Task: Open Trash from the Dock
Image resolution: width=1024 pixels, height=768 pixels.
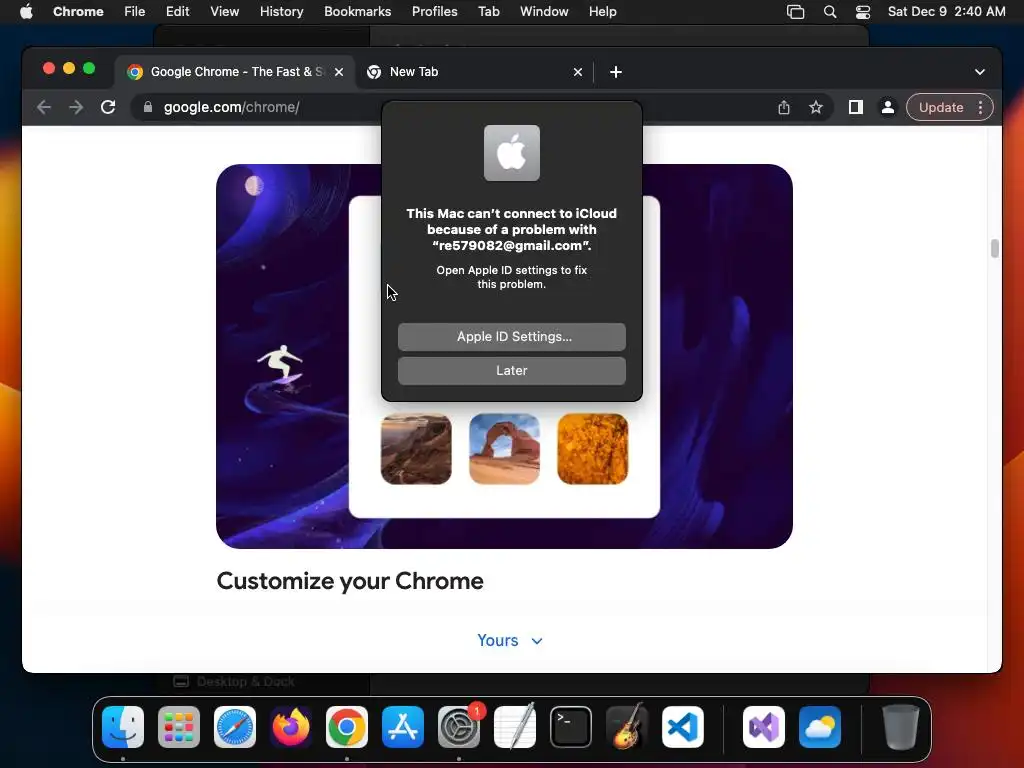Action: click(x=901, y=726)
